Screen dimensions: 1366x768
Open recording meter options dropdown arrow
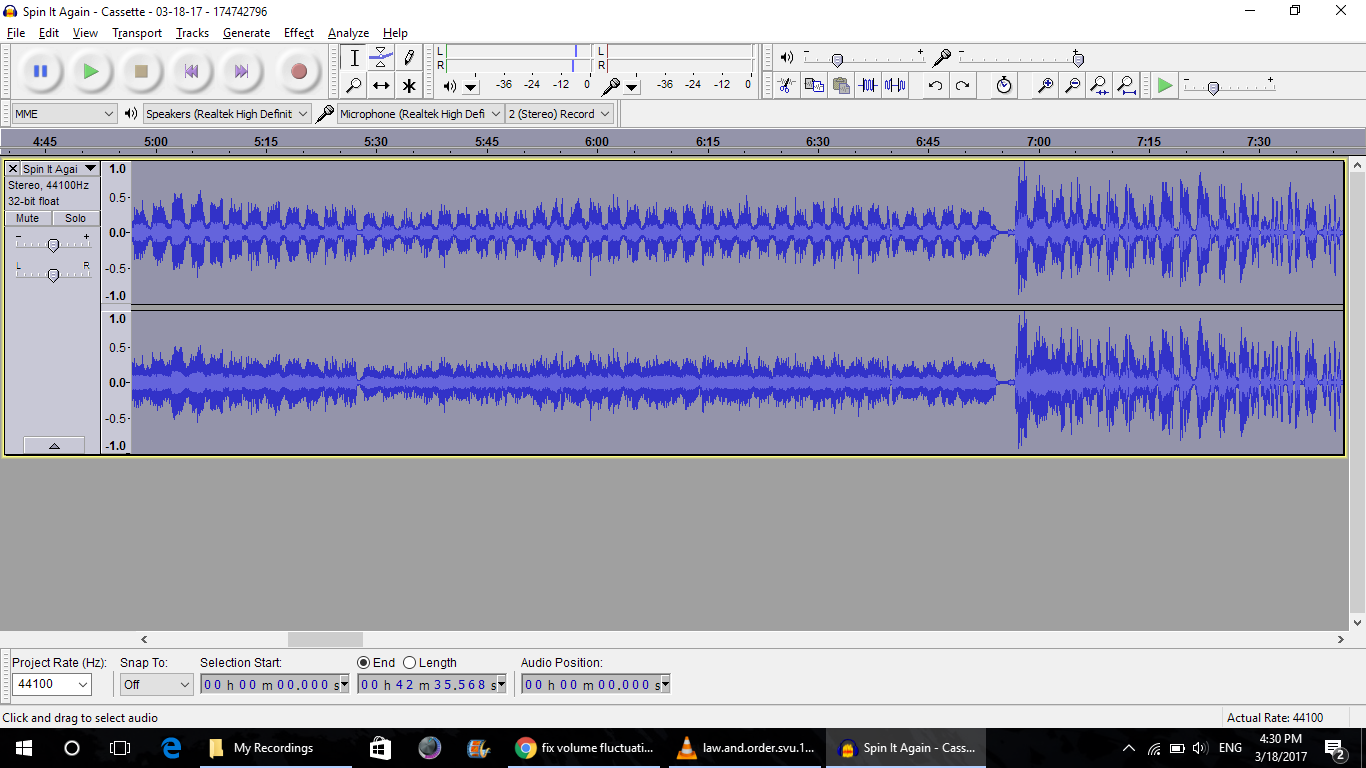632,87
